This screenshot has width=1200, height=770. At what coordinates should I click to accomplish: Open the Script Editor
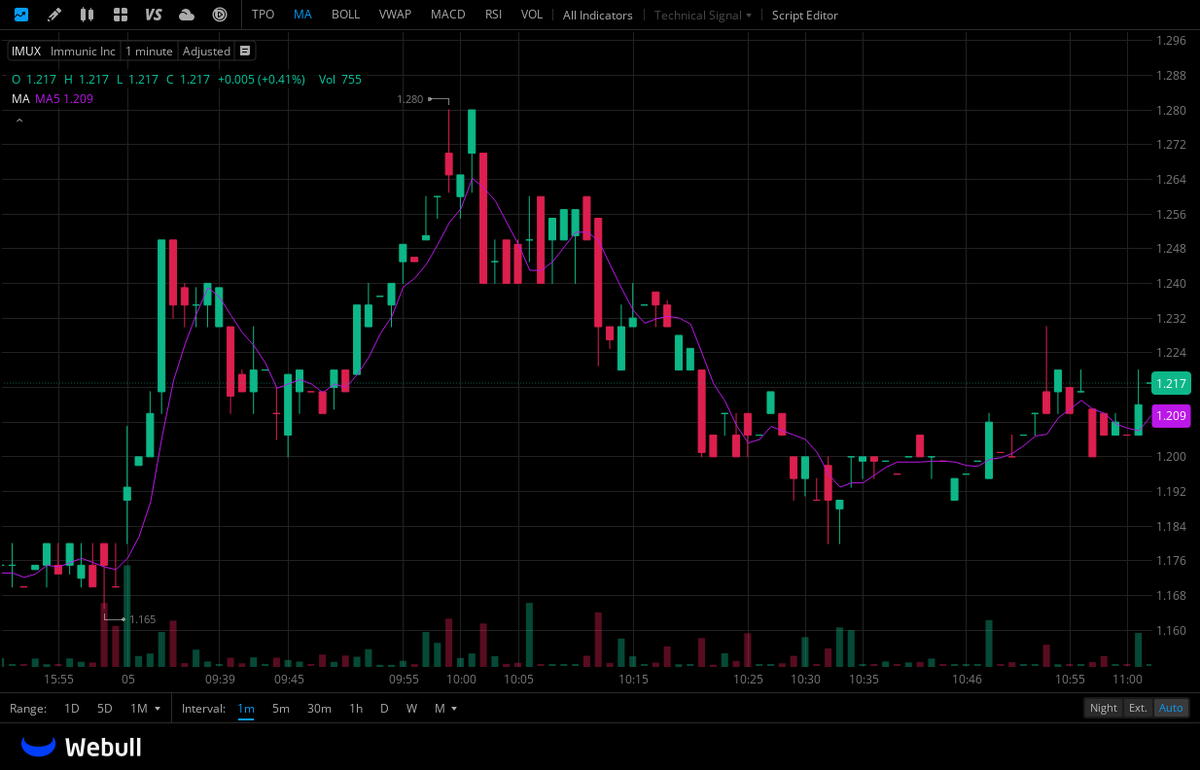click(x=805, y=15)
